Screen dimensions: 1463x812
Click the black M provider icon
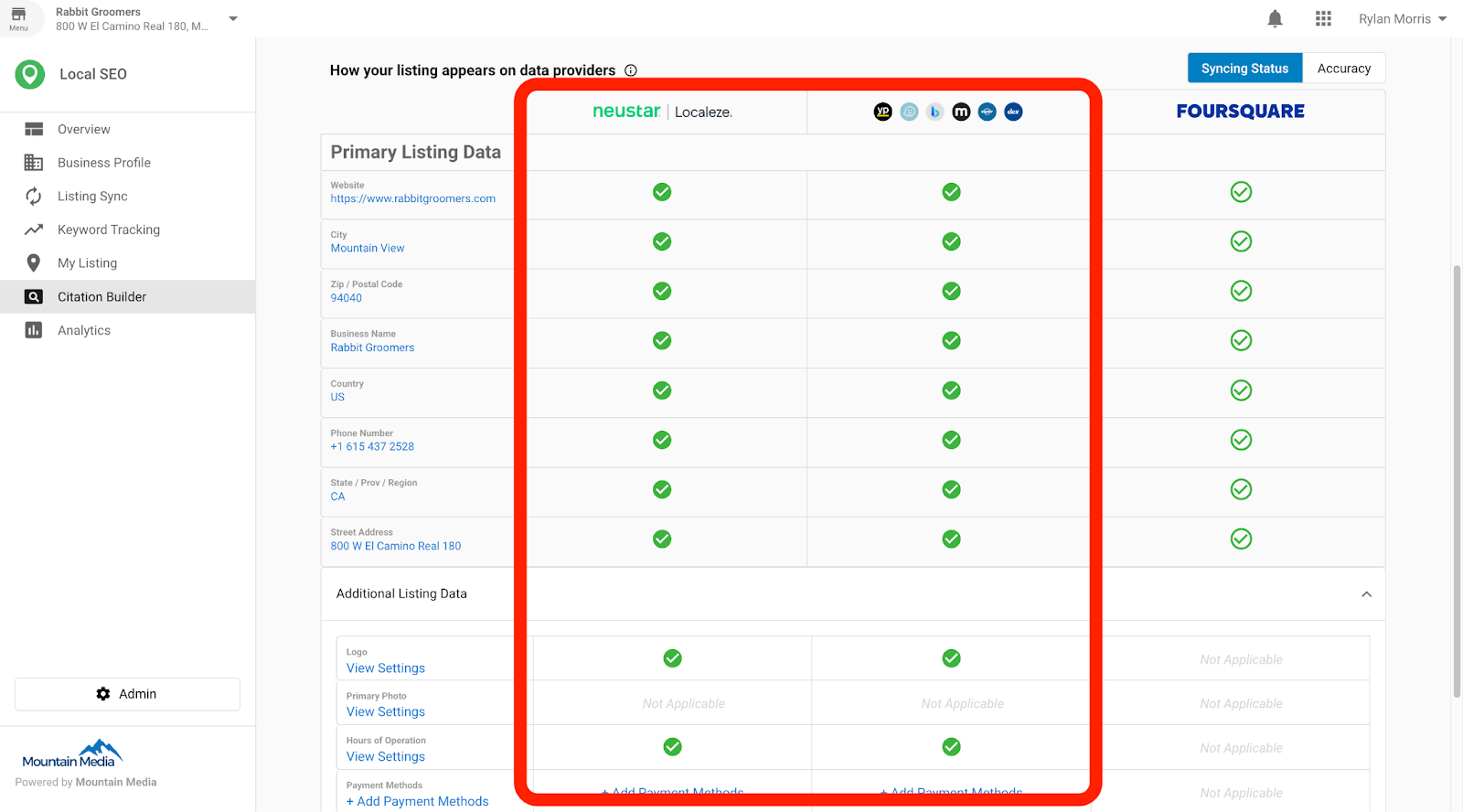(961, 112)
